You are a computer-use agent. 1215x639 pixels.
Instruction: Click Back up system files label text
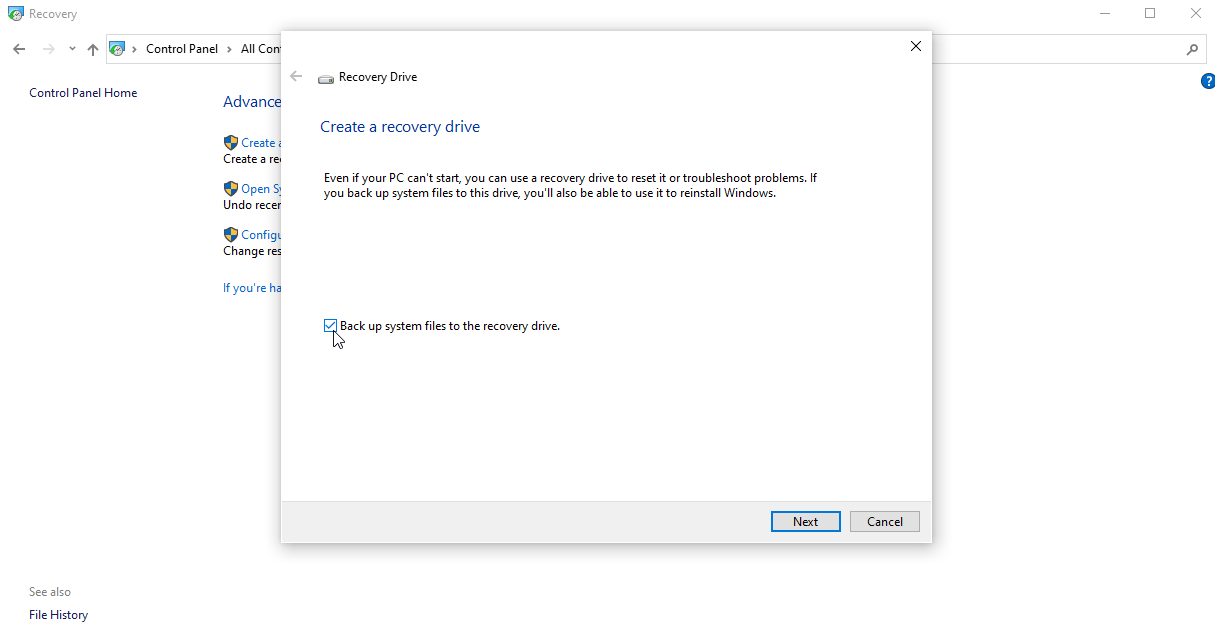pyautogui.click(x=450, y=326)
